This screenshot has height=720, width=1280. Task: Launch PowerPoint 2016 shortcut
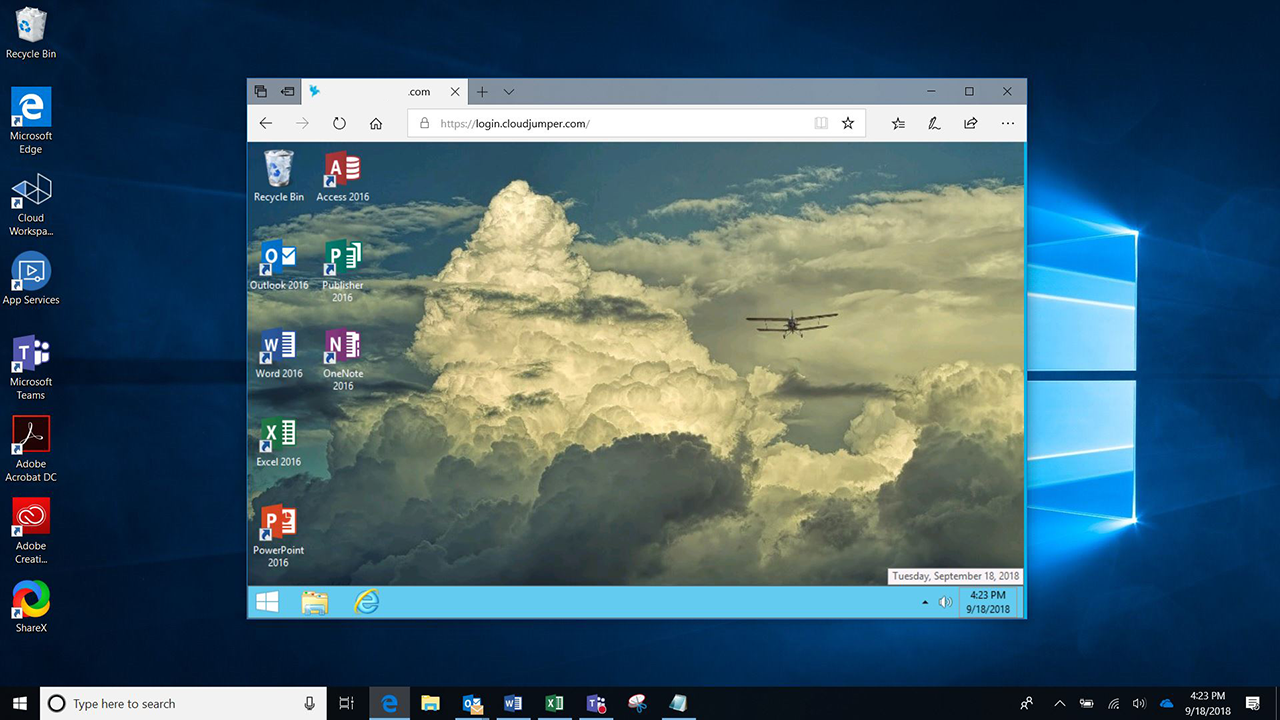point(278,531)
